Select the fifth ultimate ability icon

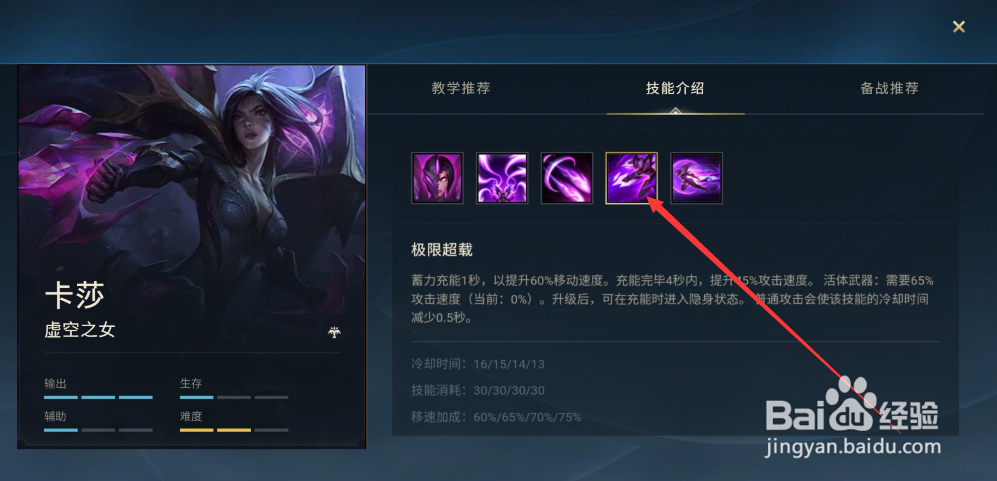tap(696, 178)
